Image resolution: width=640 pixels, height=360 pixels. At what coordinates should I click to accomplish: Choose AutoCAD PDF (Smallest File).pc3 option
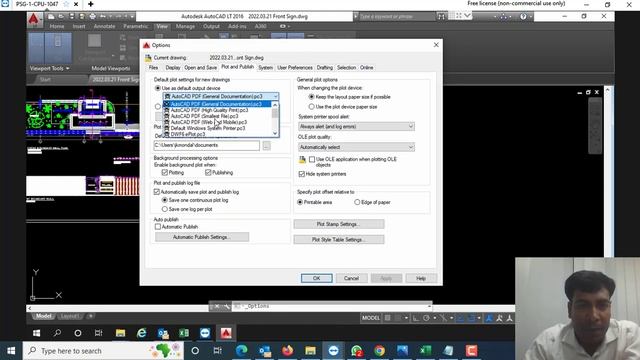(x=218, y=116)
